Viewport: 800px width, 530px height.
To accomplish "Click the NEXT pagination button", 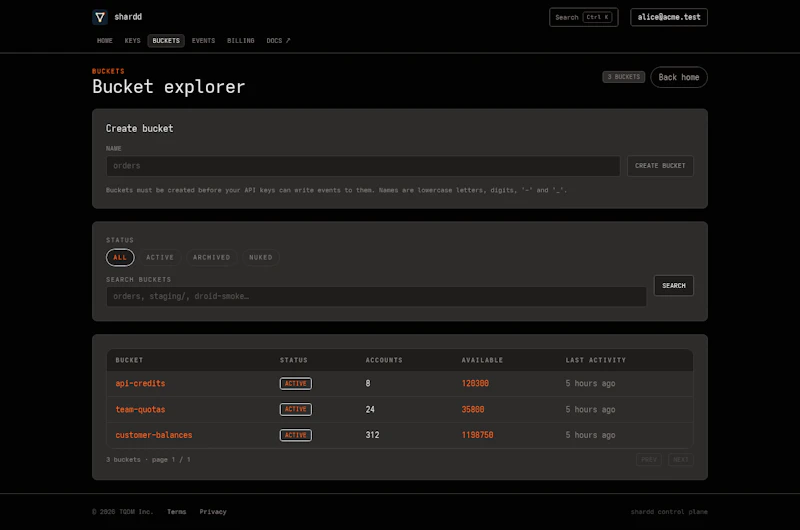I will (681, 460).
